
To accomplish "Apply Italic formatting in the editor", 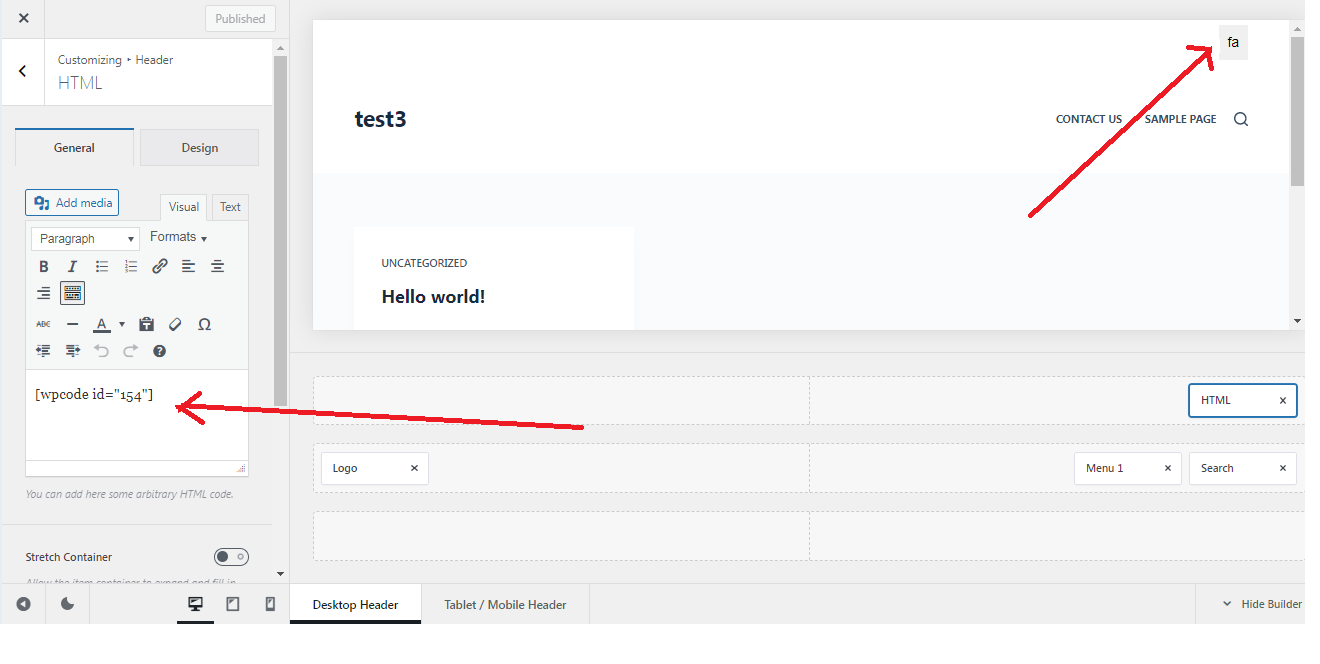I will pos(72,266).
